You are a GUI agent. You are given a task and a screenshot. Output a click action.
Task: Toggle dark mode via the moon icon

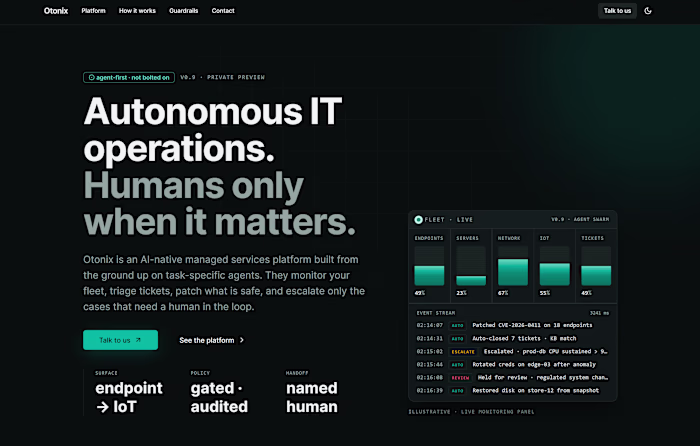click(x=648, y=11)
